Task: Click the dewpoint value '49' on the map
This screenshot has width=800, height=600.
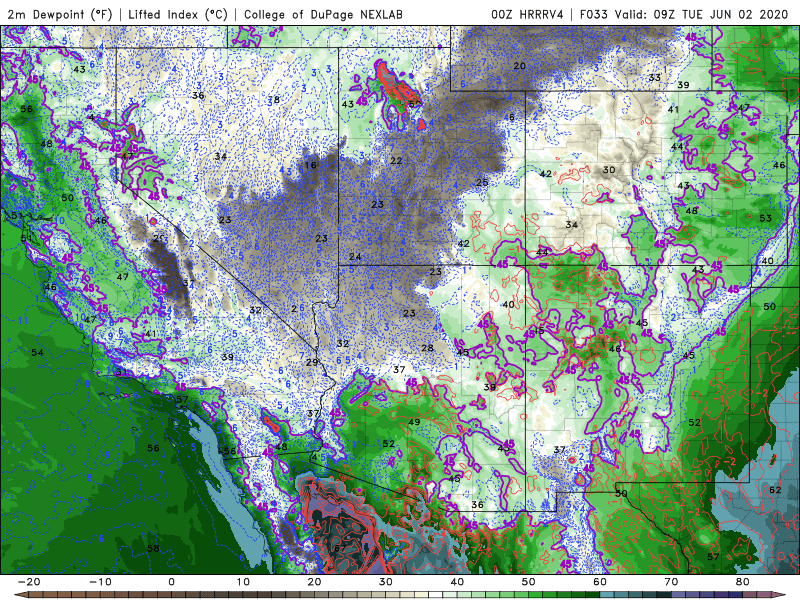Action: click(414, 422)
